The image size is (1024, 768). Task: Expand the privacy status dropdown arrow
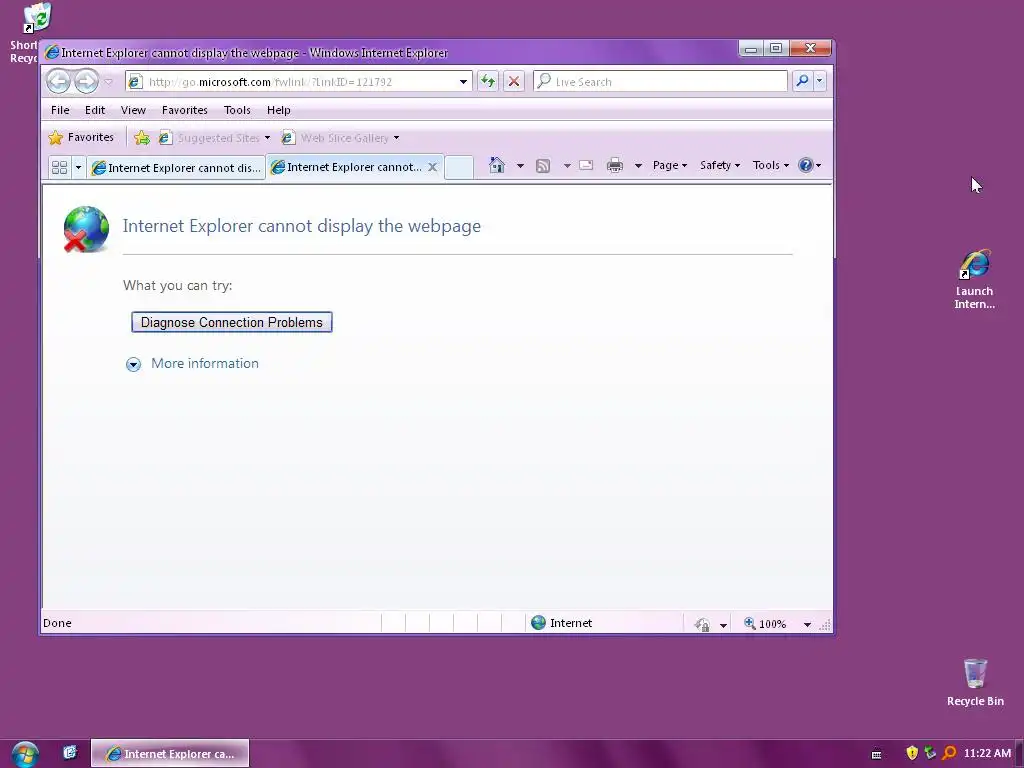(x=723, y=625)
